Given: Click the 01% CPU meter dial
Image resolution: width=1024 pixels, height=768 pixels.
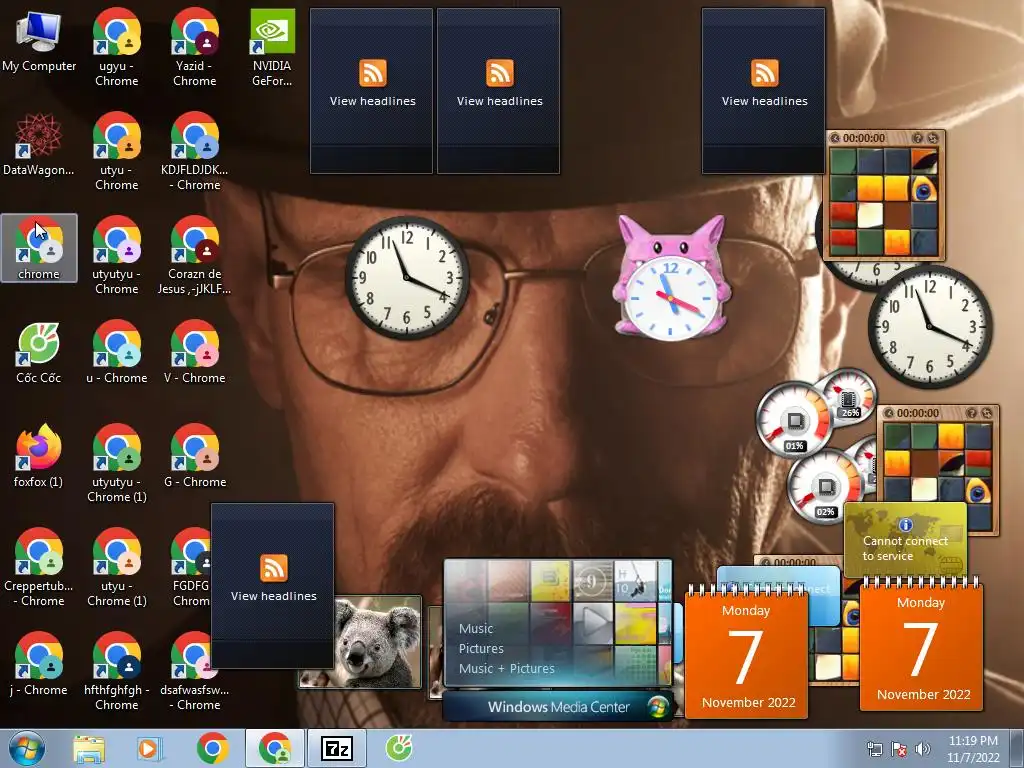Looking at the screenshot, I should pos(794,419).
